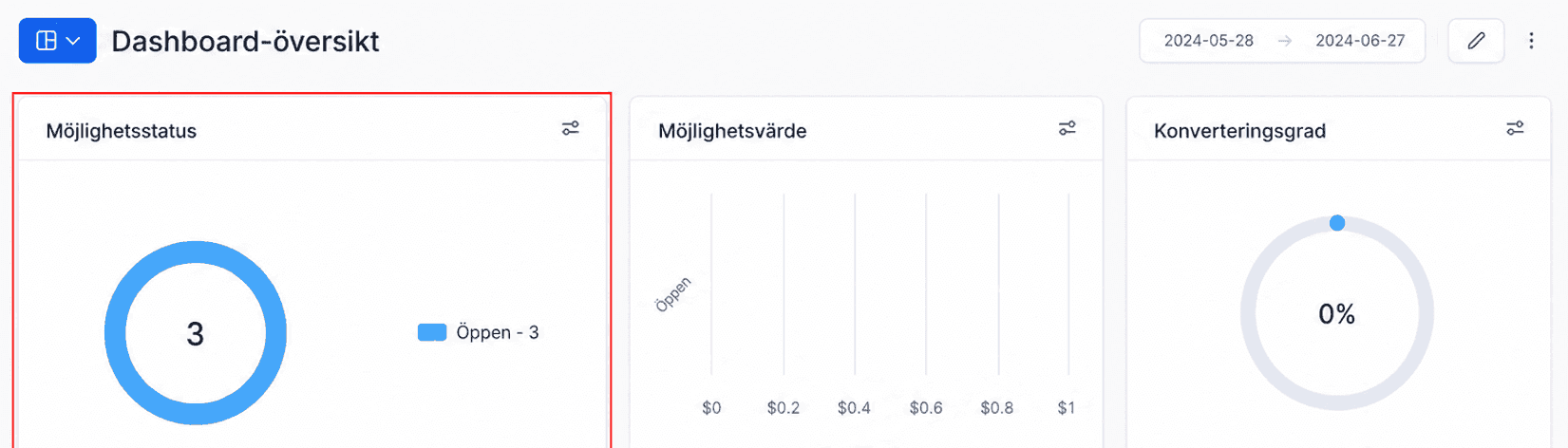Open Möjlighetsstatus widget filter settings icon
This screenshot has height=448, width=1568.
click(x=570, y=128)
